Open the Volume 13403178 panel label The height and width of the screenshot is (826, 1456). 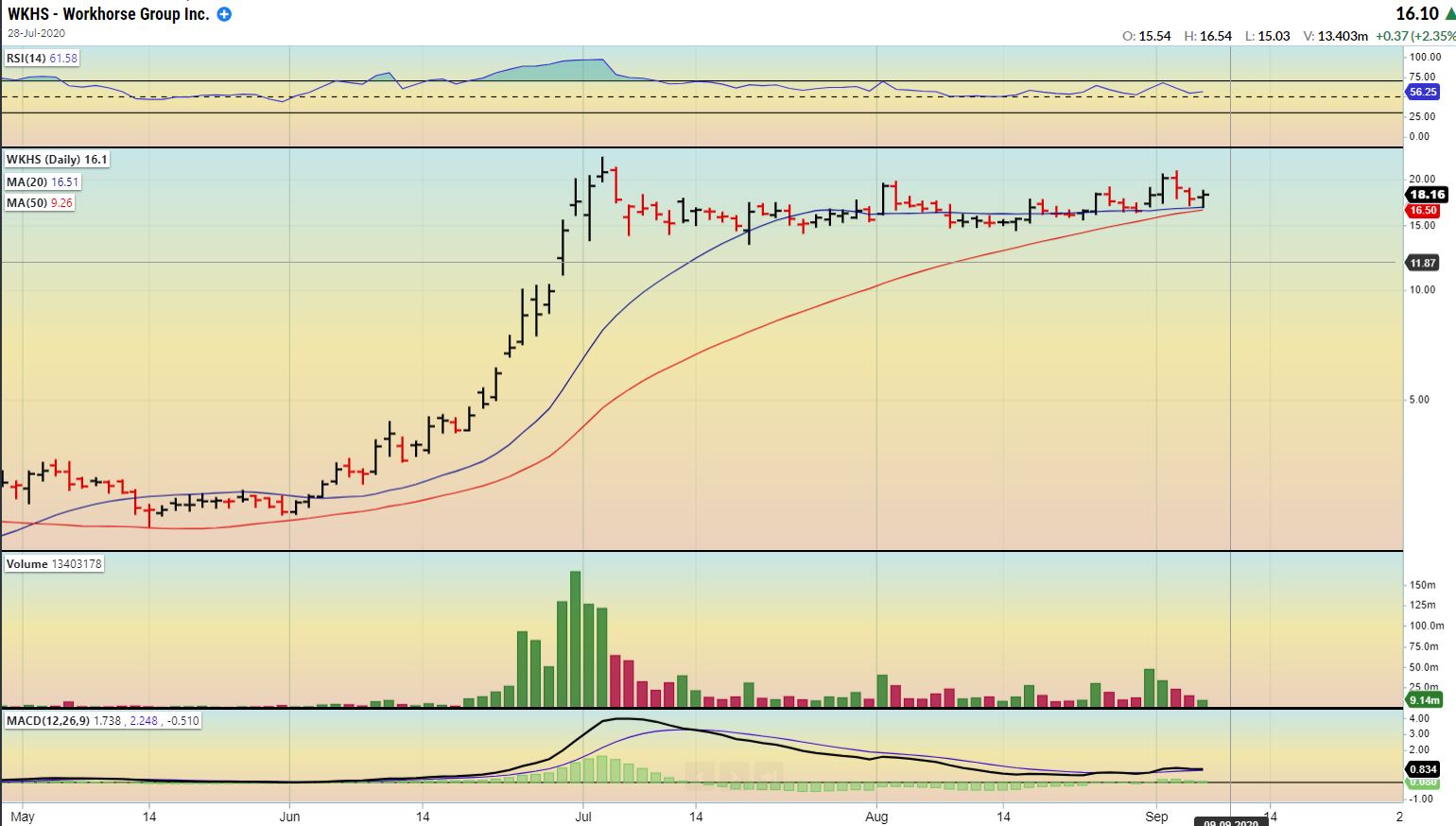click(x=54, y=564)
